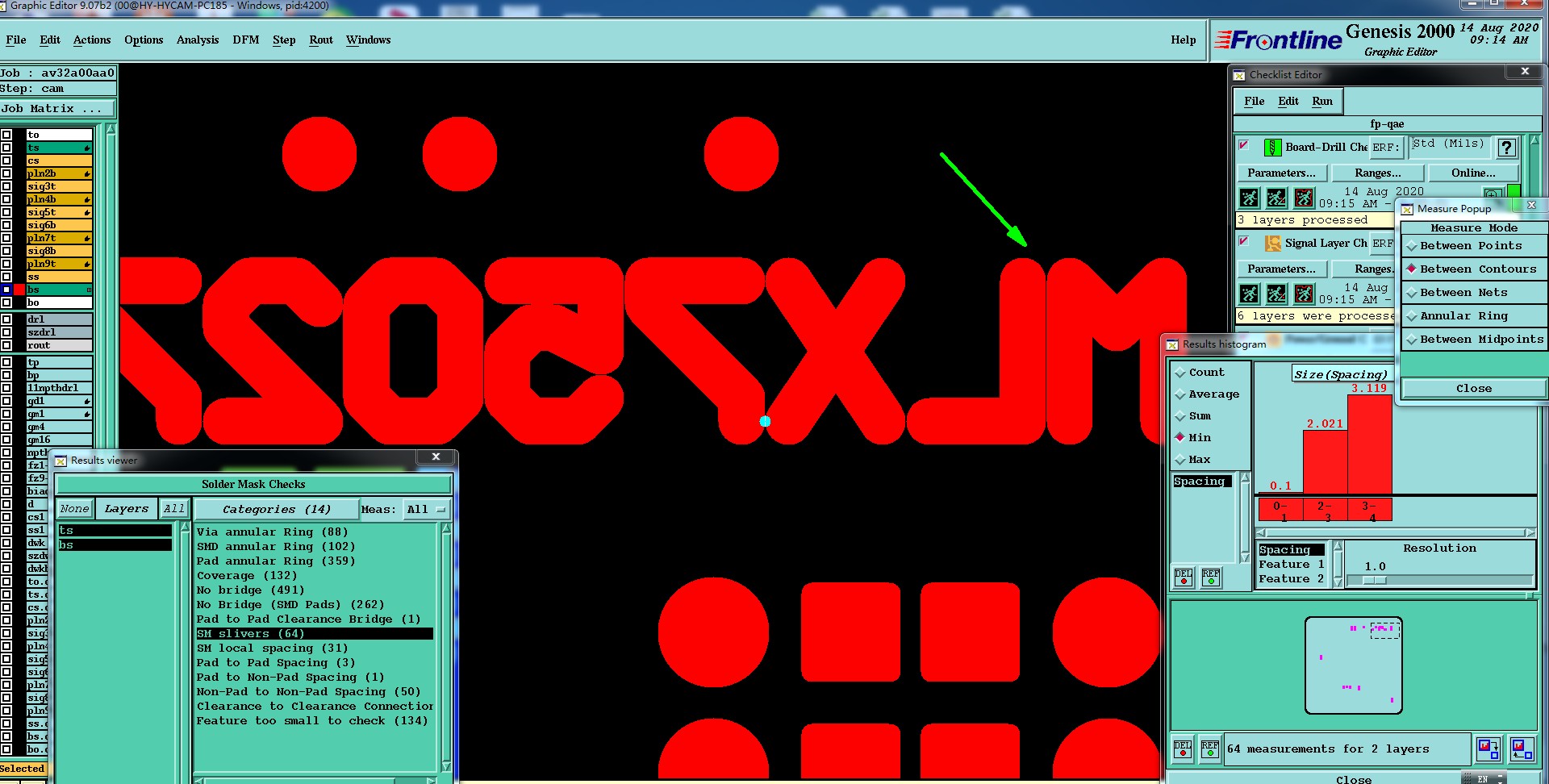The image size is (1549, 784).
Task: Select Between Midpoints measure mode
Action: pos(1473,340)
